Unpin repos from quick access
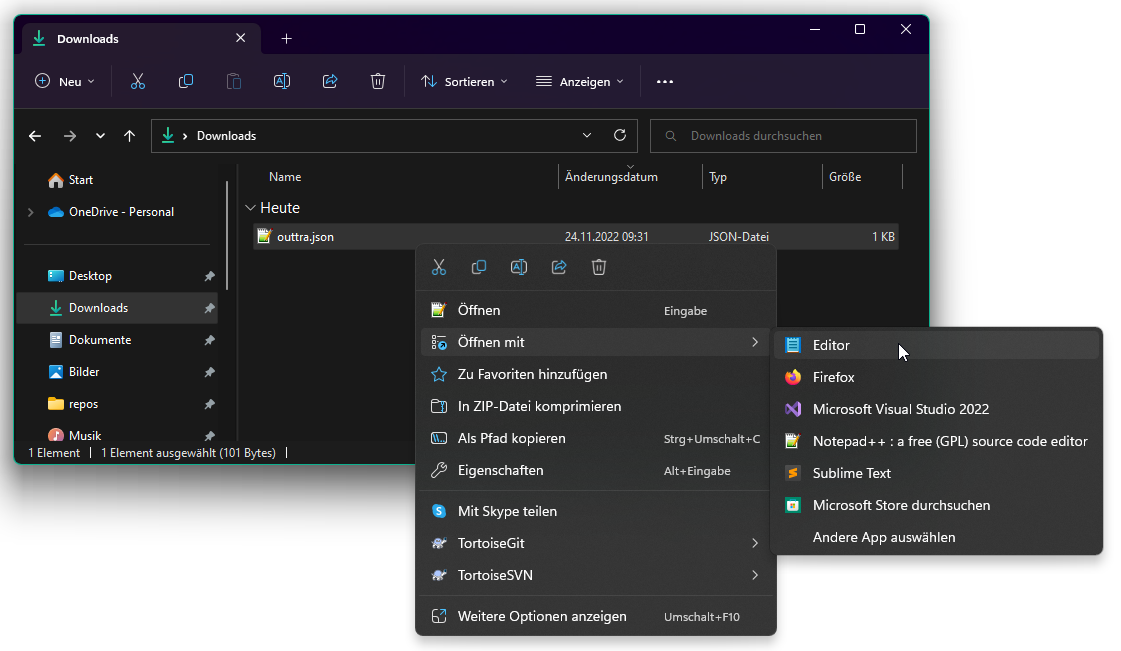 209,404
